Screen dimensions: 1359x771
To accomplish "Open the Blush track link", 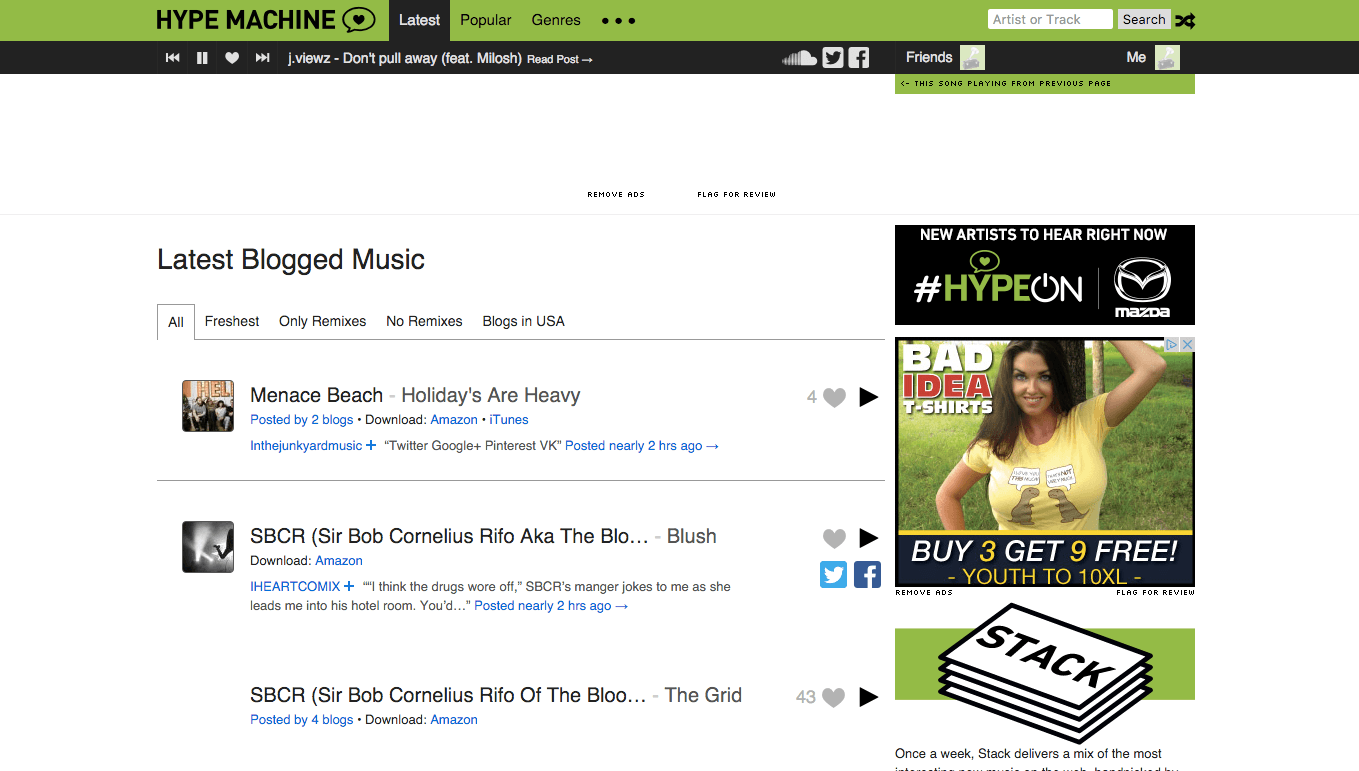I will (x=692, y=536).
